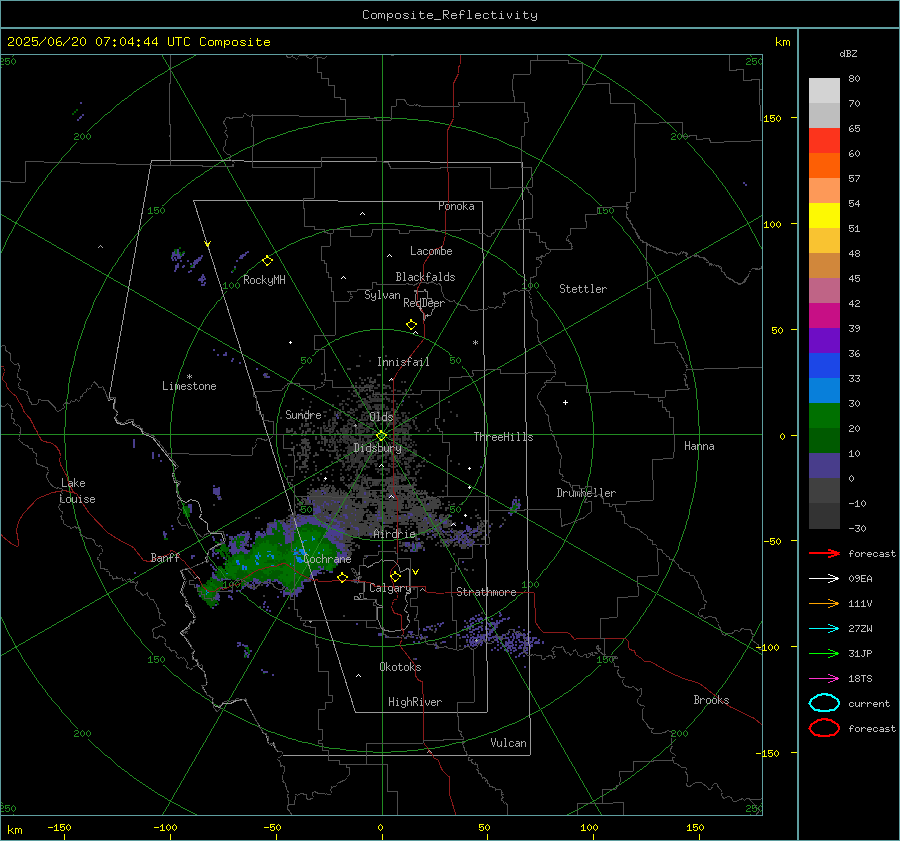
Task: Click the red forecast arrow in the legend
Action: pos(824,553)
